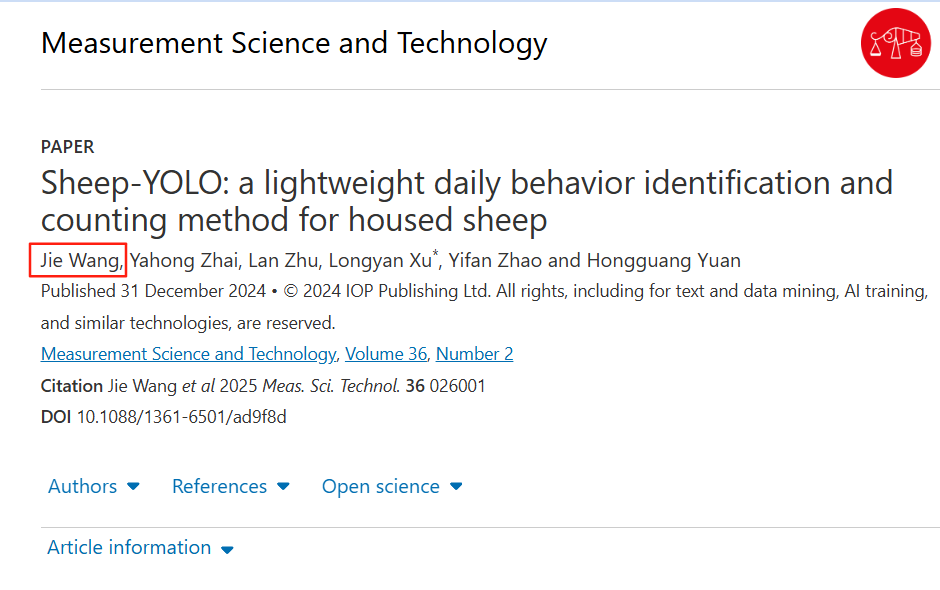Open the Volume 36 link

[x=387, y=354]
